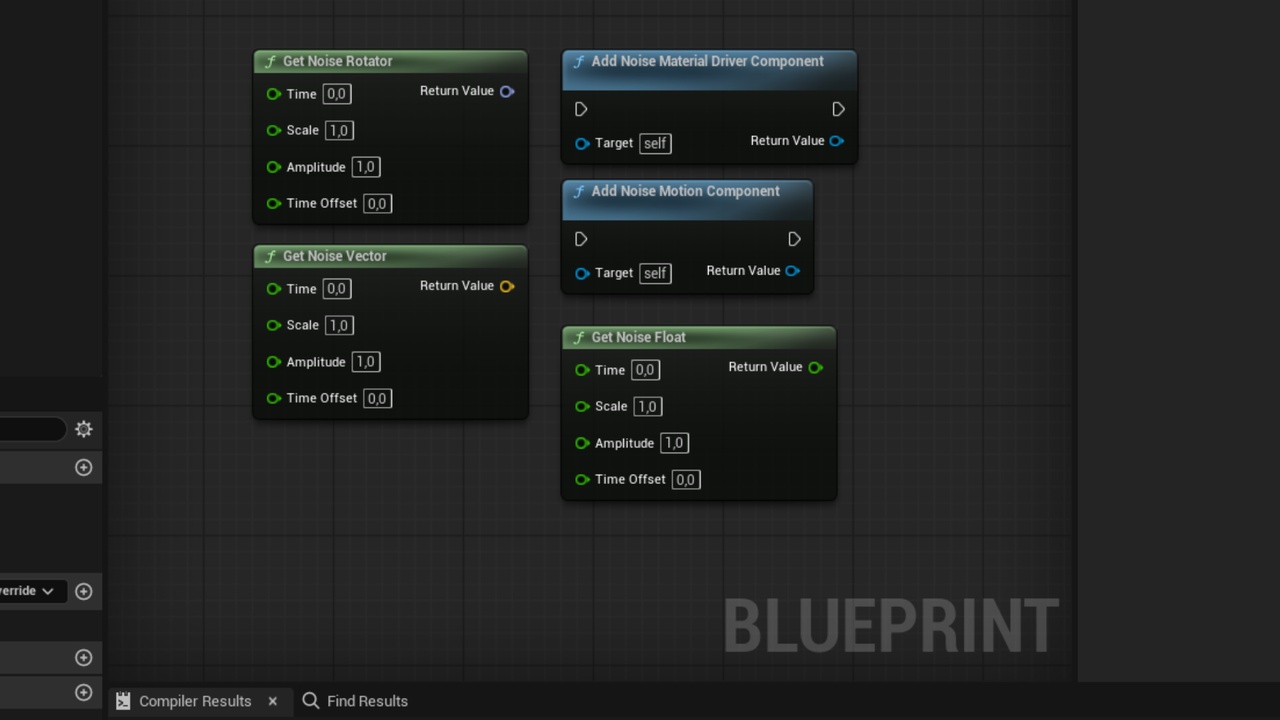The image size is (1280, 720).
Task: Click the Time input pin on Get Noise Rotator
Action: pos(274,94)
